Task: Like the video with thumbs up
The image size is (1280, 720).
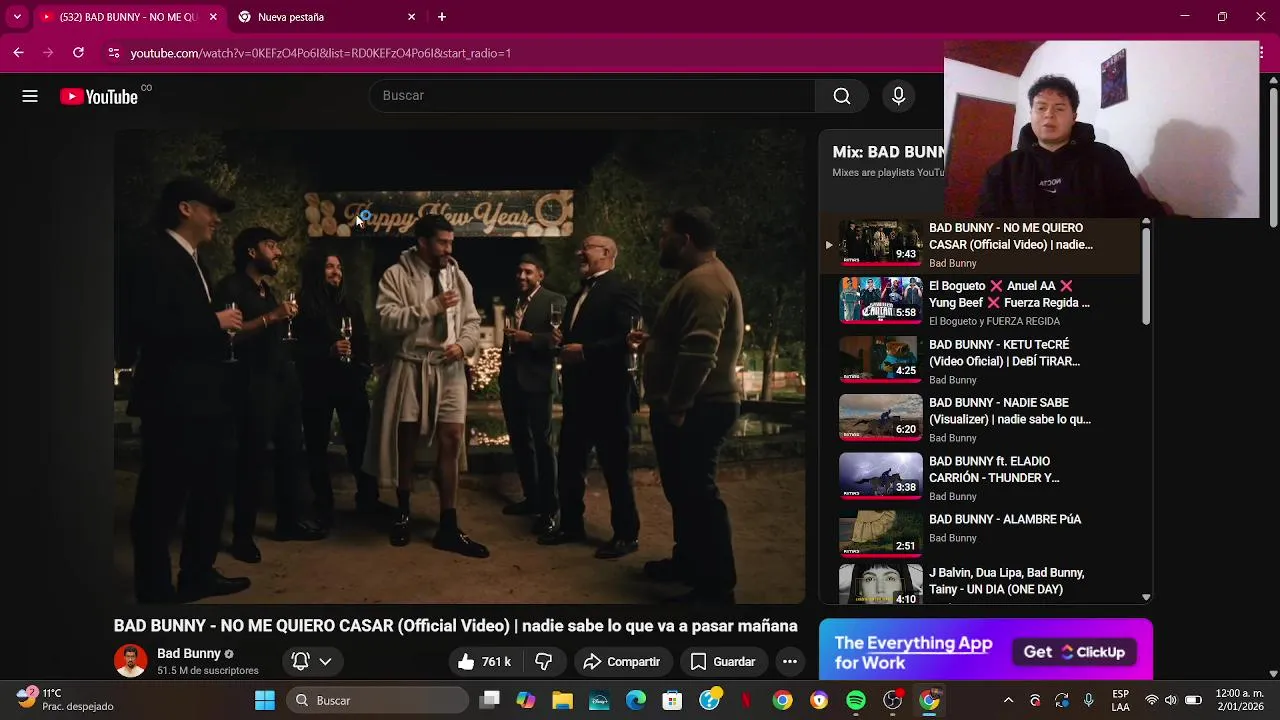Action: click(x=484, y=662)
